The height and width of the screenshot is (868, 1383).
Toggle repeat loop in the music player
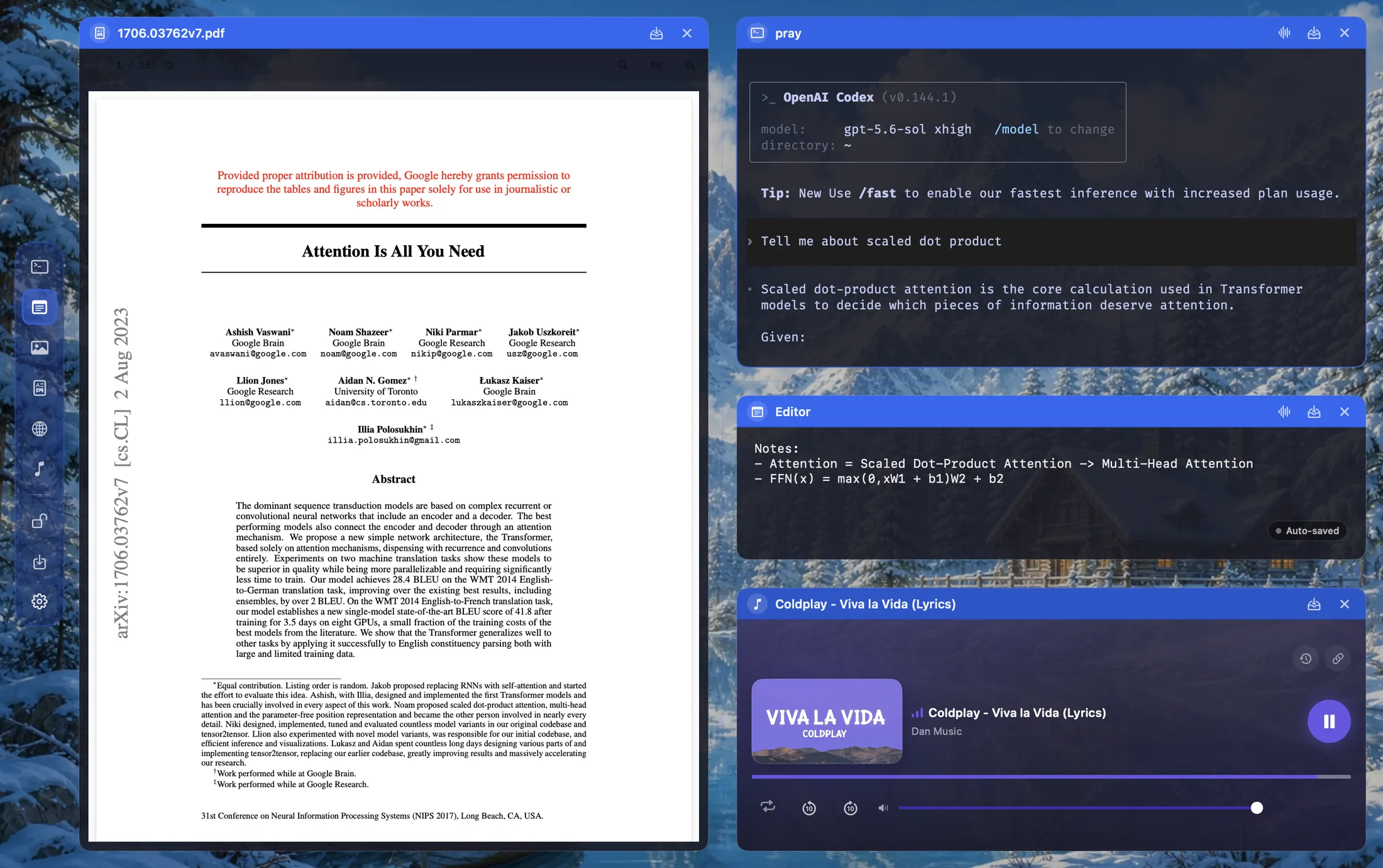coord(768,806)
